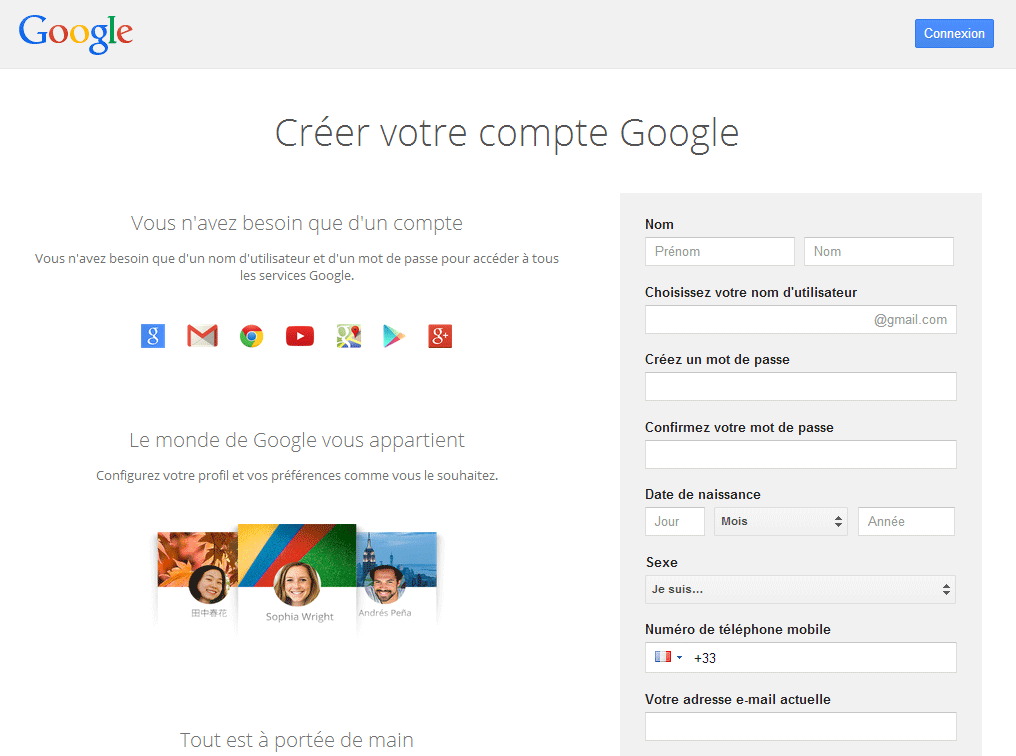This screenshot has width=1016, height=756.
Task: Click the blue Google Search icon
Action: (x=153, y=336)
